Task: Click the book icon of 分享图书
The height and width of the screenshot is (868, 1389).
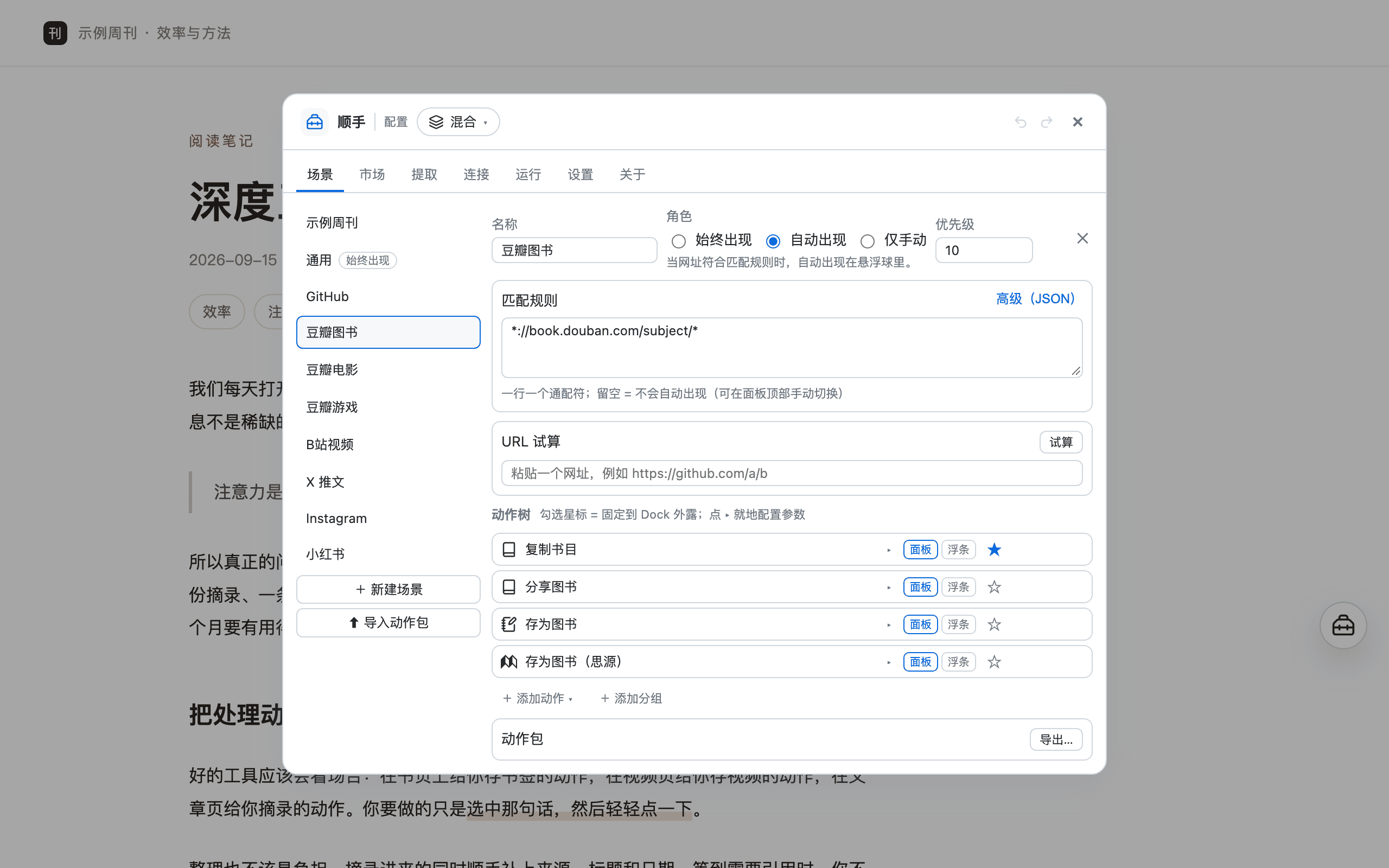Action: (508, 586)
